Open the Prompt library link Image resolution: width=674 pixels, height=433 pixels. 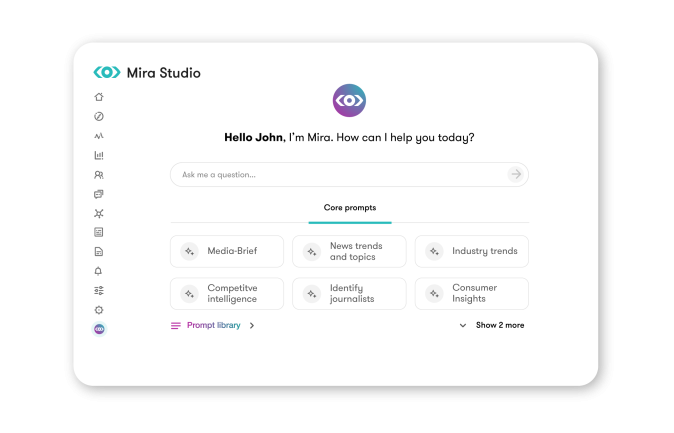tap(214, 326)
